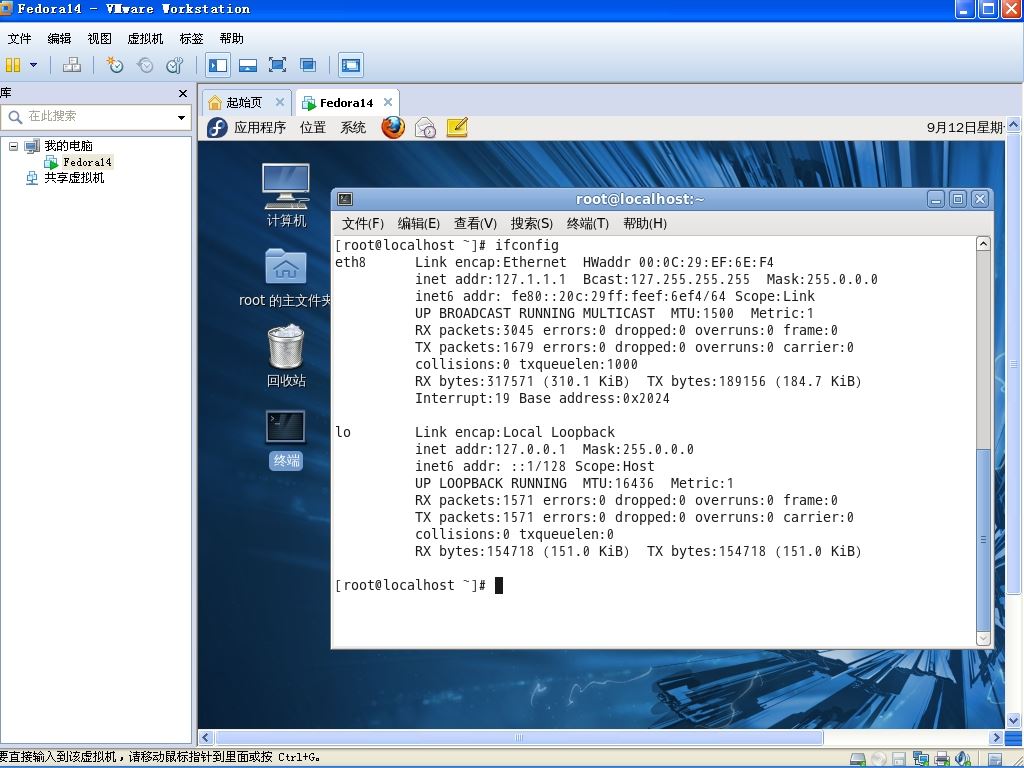The height and width of the screenshot is (768, 1024).
Task: Open the power options dropdown arrow
Action: [33, 65]
